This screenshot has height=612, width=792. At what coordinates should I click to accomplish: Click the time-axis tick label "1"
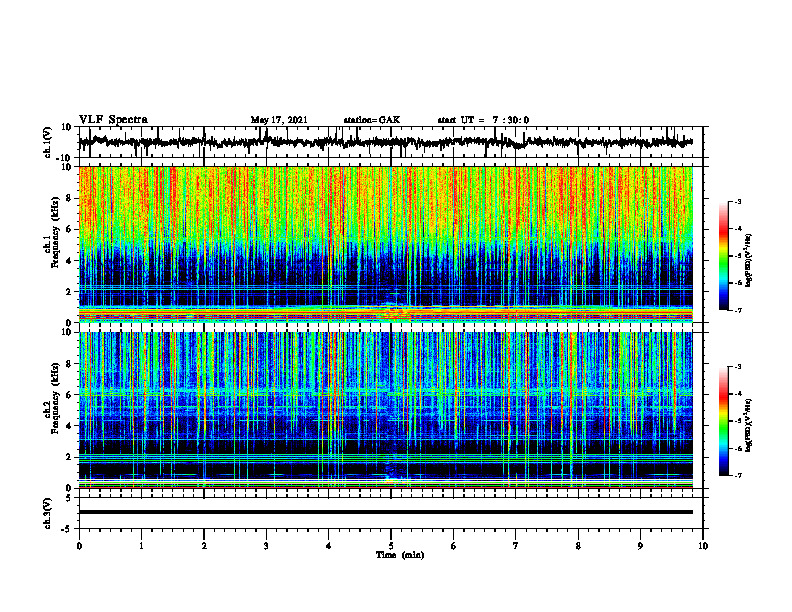click(x=141, y=546)
